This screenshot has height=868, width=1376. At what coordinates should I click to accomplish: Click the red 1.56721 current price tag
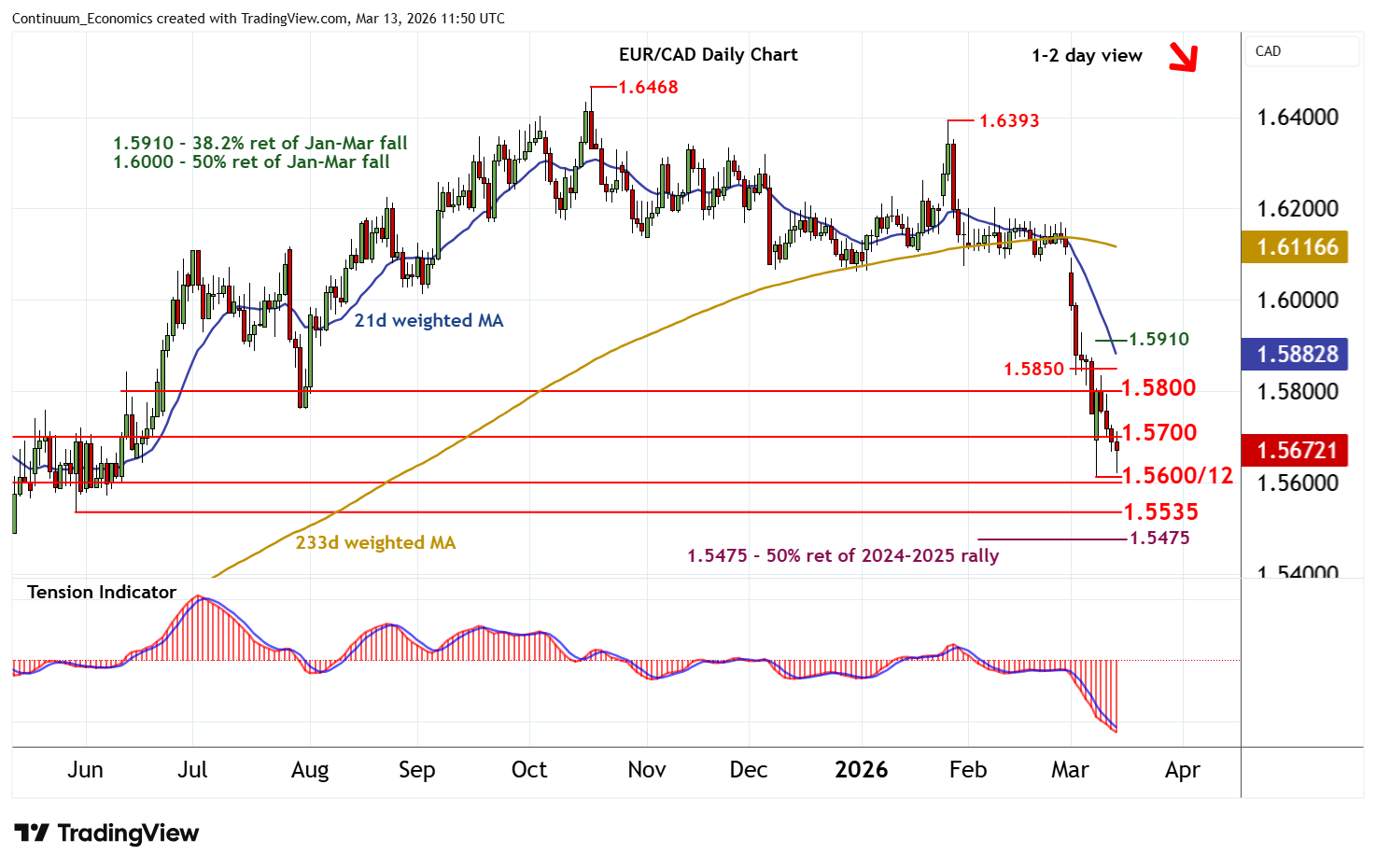[1295, 451]
